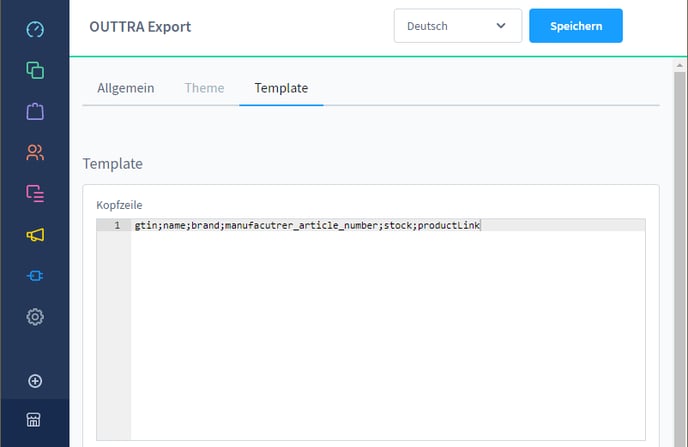This screenshot has height=447, width=688.
Task: Click the vertical page scrollbar track
Action: click(680, 259)
